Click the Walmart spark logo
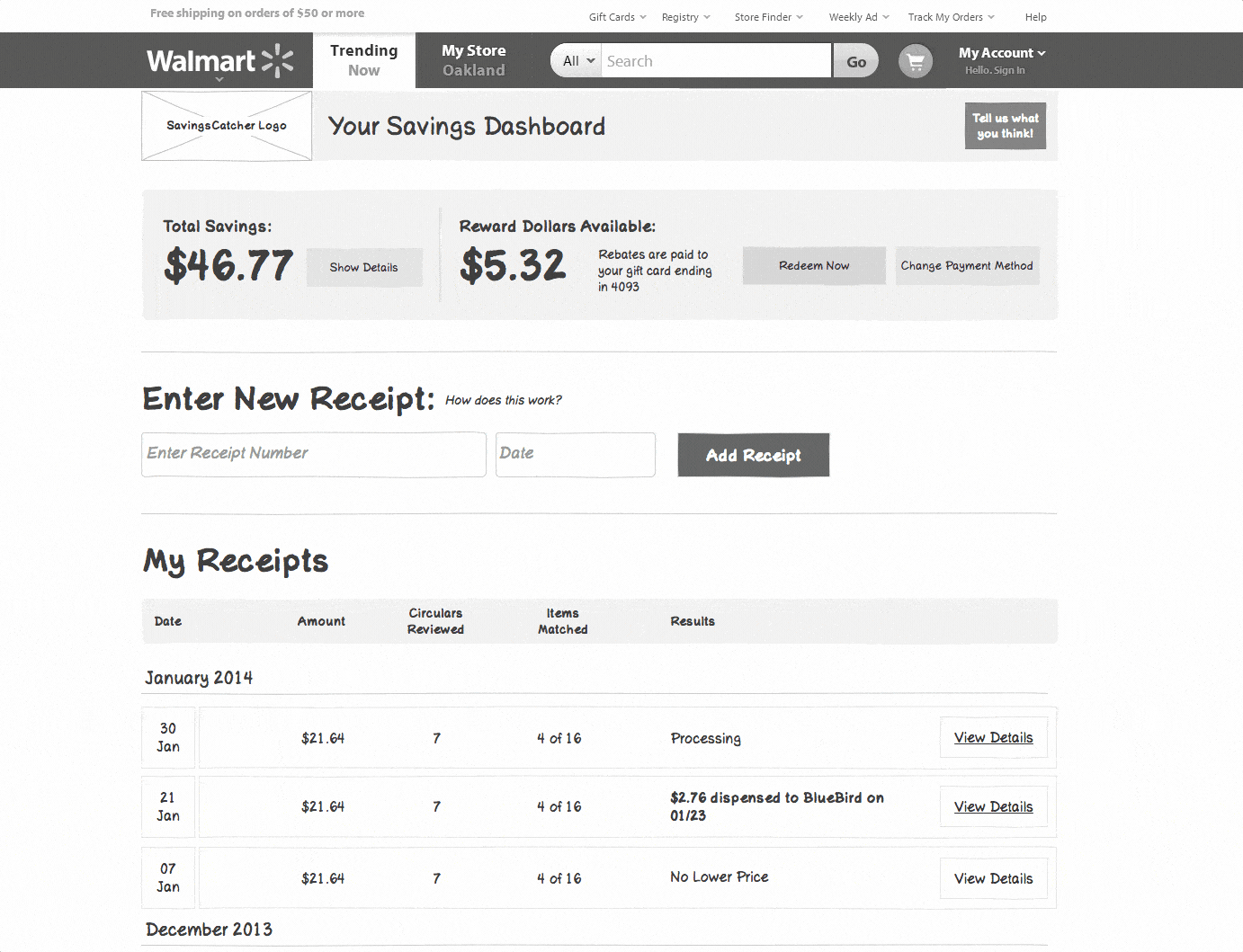Screen dimensions: 1243x952 click(277, 60)
